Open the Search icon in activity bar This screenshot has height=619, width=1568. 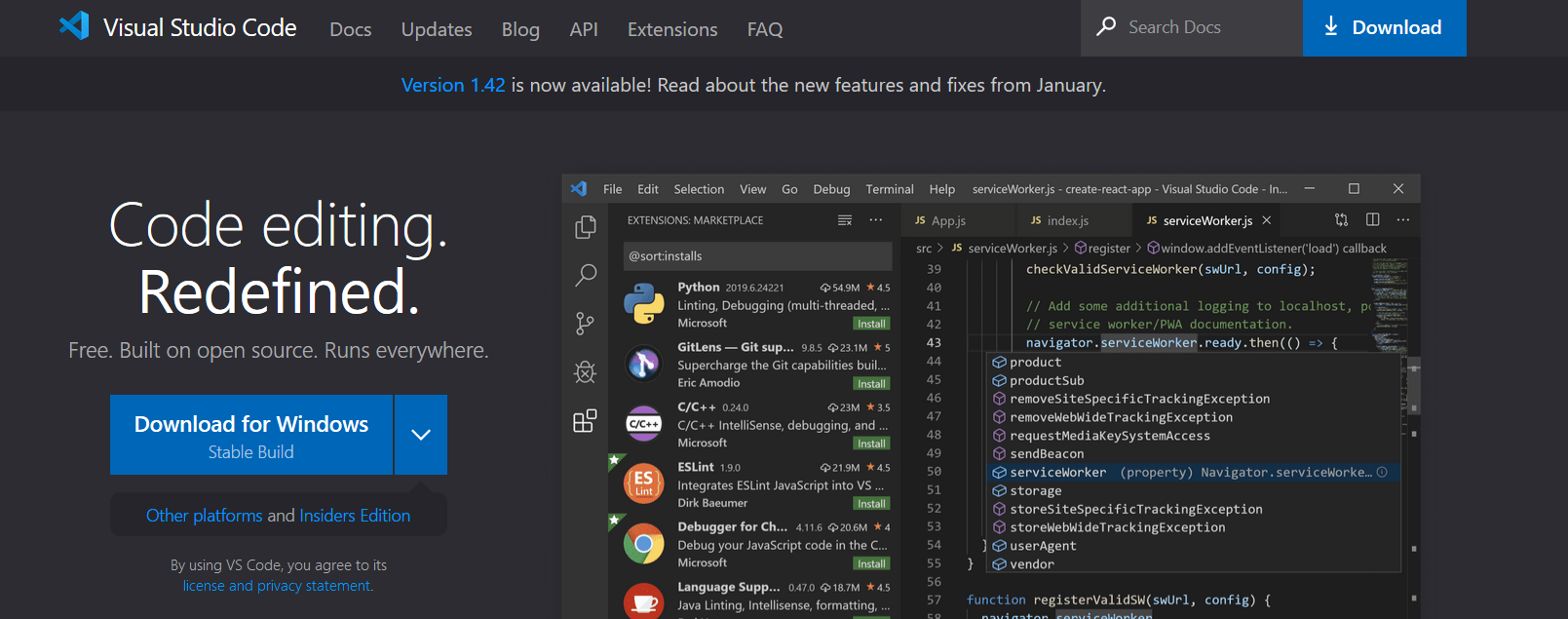coord(586,275)
